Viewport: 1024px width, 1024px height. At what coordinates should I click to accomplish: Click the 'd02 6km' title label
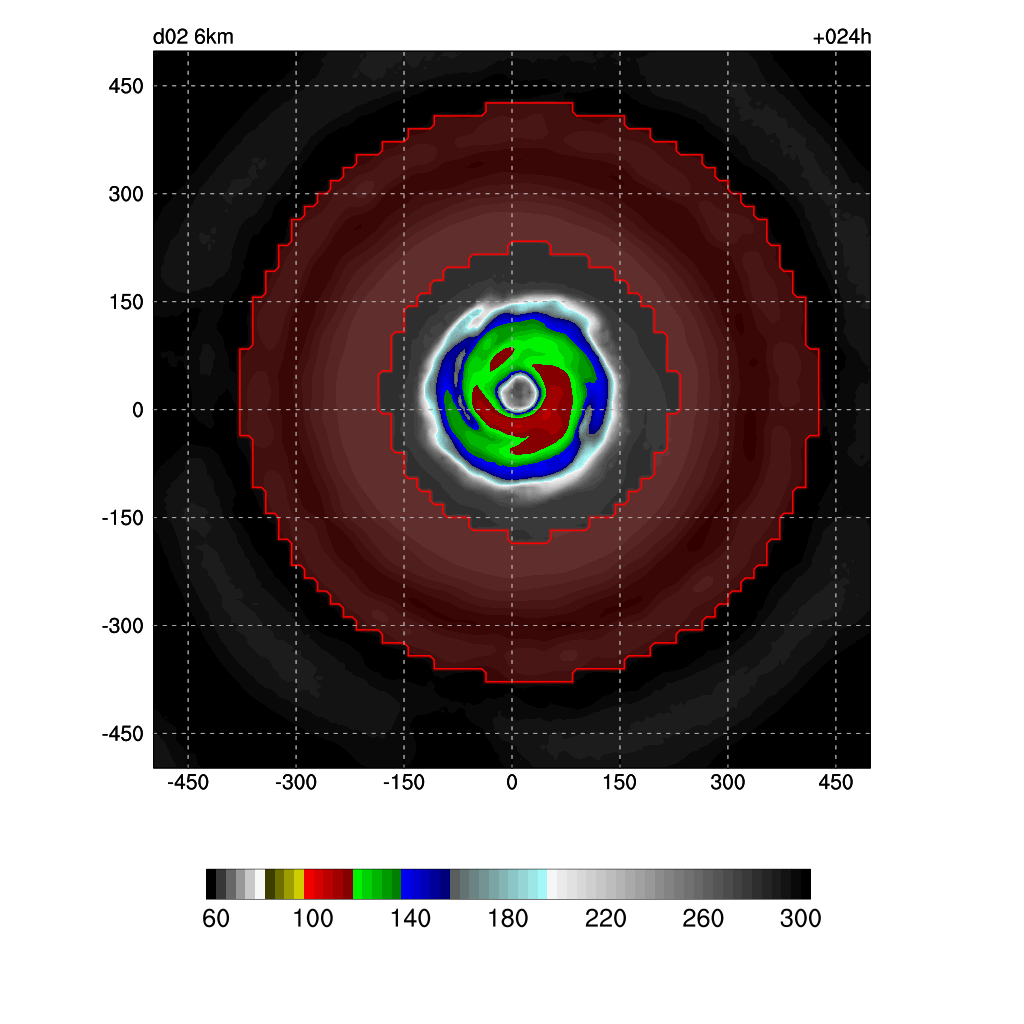[x=193, y=37]
